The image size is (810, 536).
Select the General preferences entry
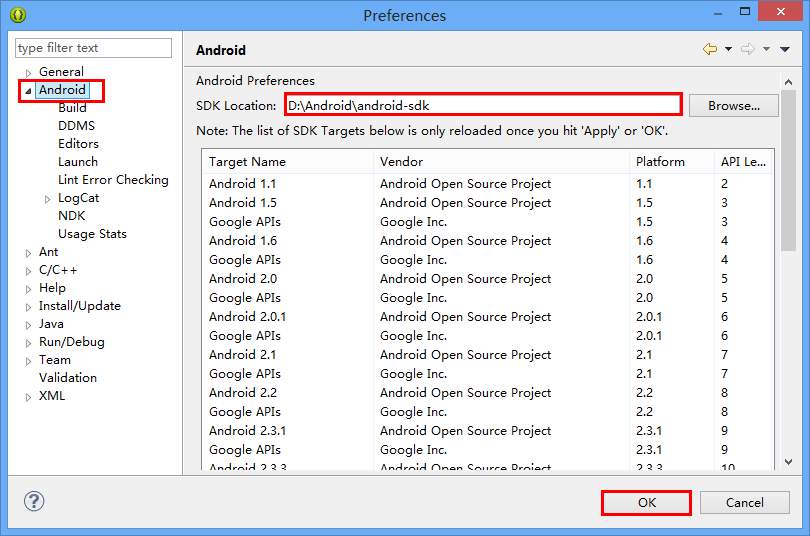click(61, 71)
